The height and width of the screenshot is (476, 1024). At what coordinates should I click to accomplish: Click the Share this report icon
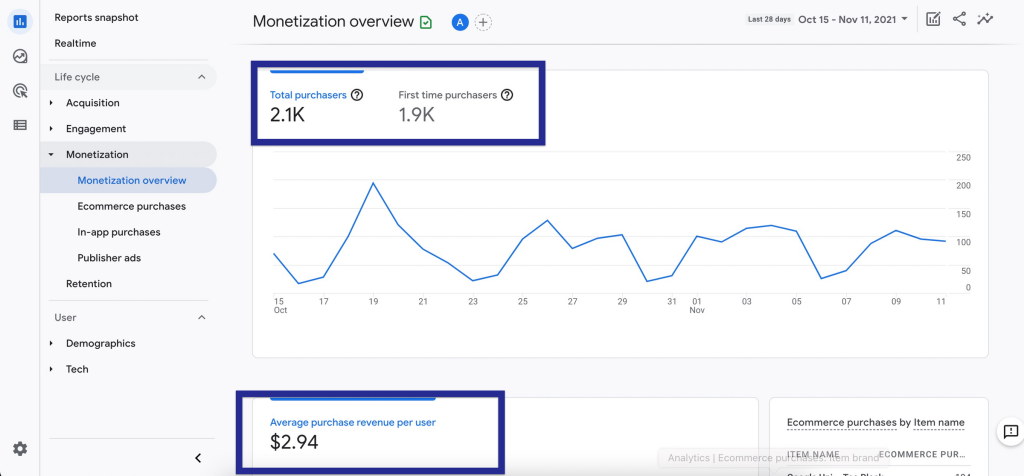[959, 19]
